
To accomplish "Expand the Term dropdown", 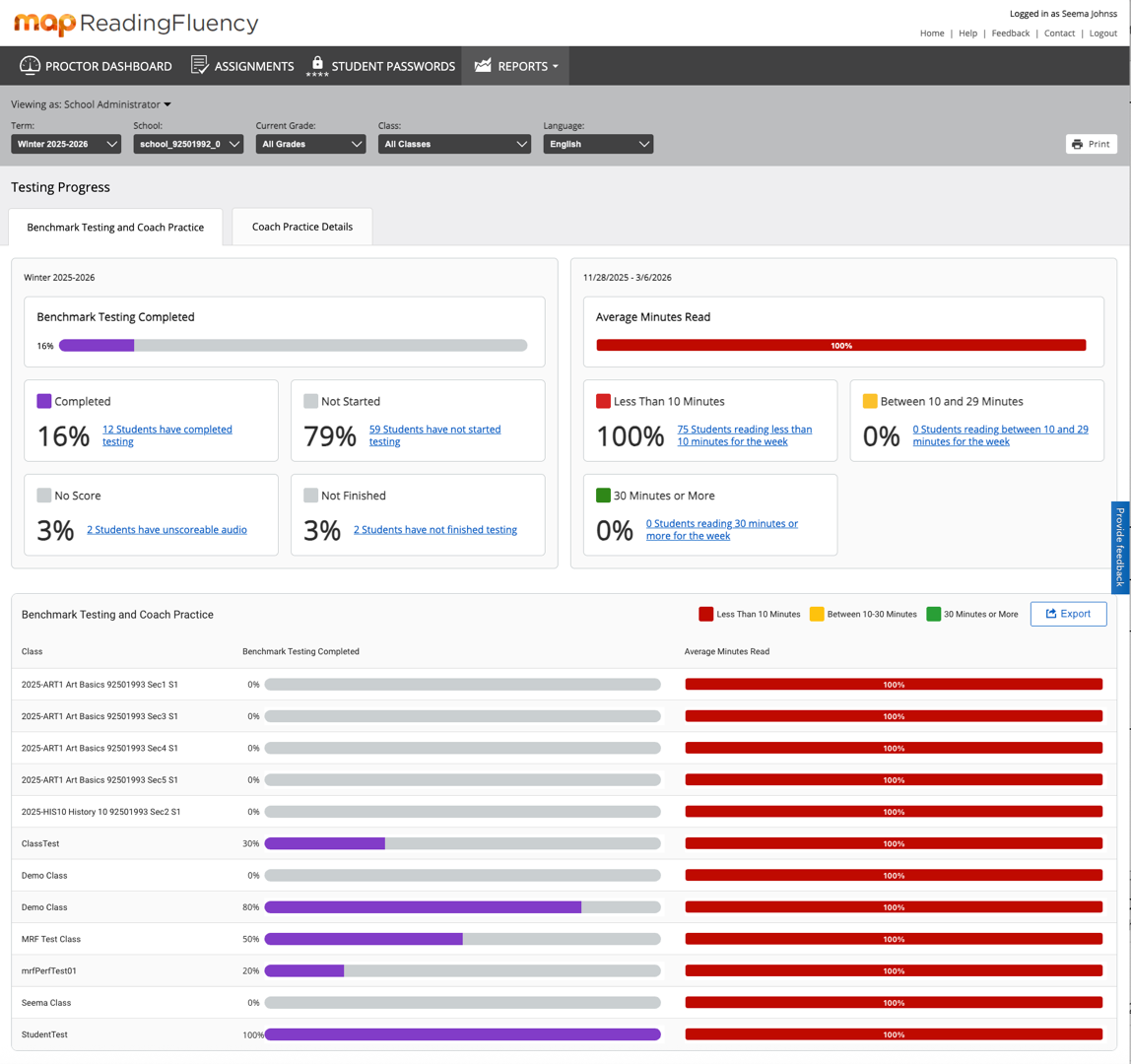I will [x=65, y=144].
